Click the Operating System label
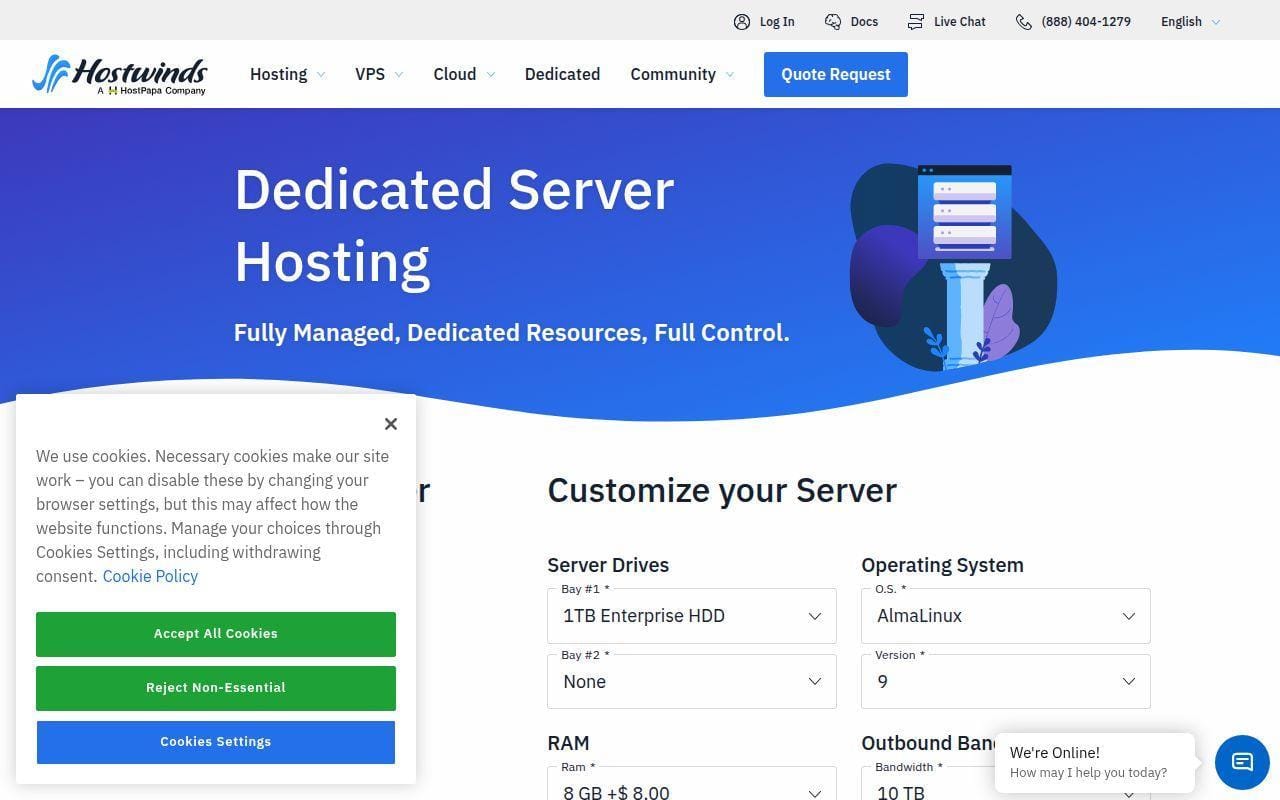Screen dimensions: 1280x800 (x=942, y=565)
